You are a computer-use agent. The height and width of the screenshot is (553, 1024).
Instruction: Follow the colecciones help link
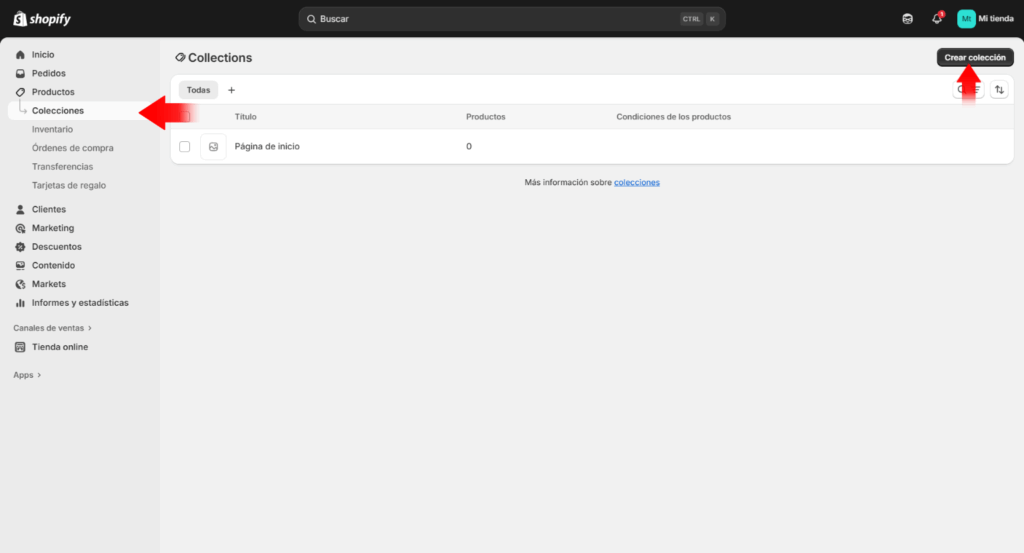point(636,183)
